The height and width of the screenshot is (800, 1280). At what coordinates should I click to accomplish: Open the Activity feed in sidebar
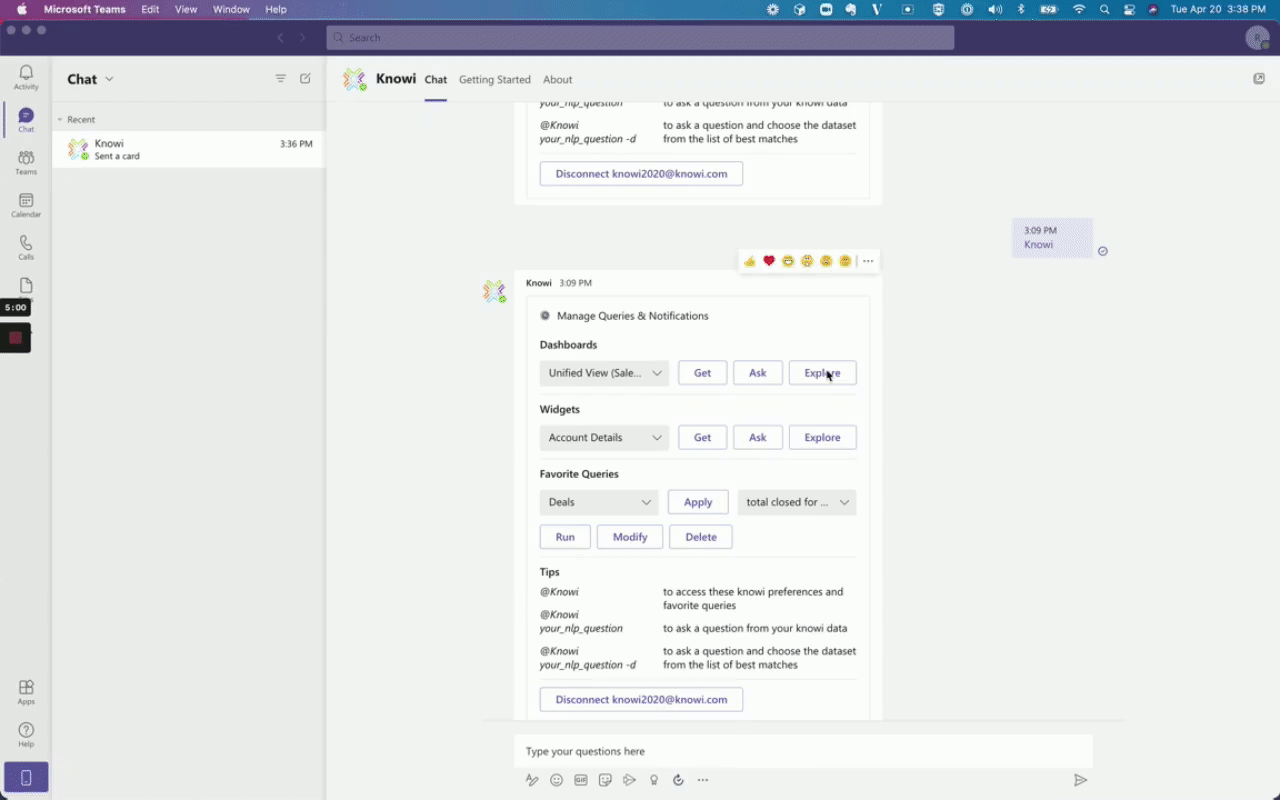pos(26,77)
